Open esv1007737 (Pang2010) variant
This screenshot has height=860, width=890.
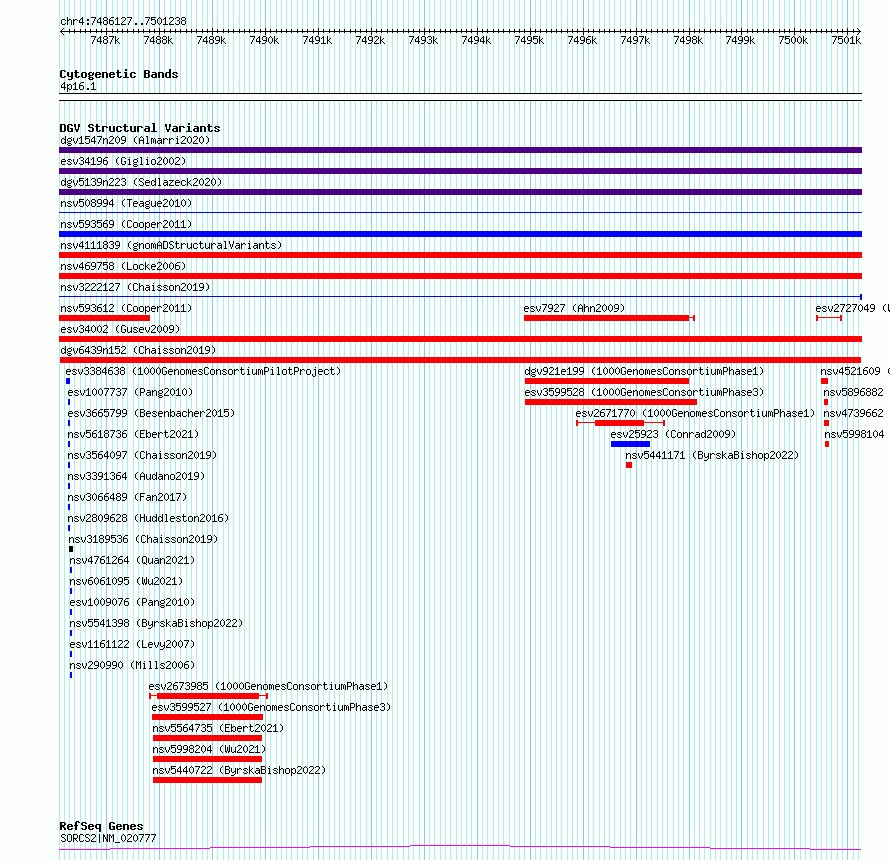click(x=130, y=392)
